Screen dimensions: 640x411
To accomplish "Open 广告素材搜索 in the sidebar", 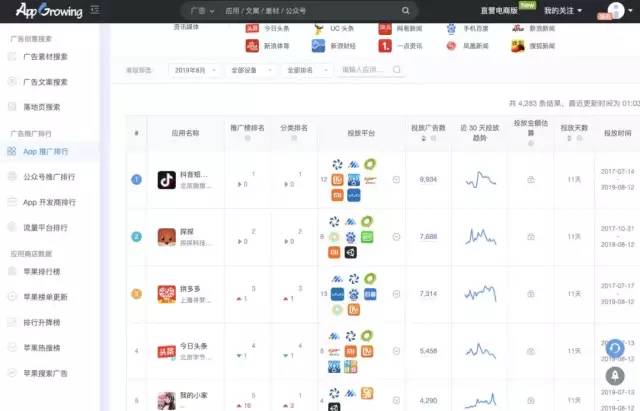I will point(45,57).
